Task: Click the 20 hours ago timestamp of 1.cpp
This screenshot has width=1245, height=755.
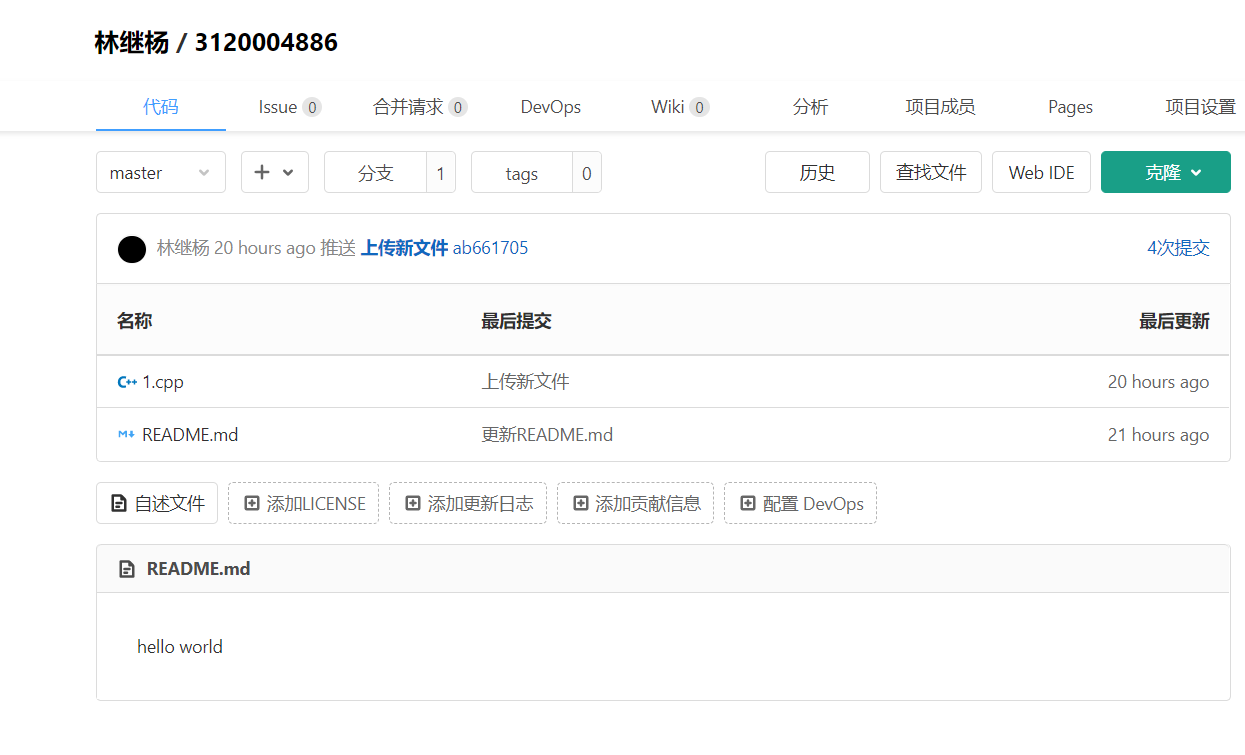Action: pyautogui.click(x=1158, y=382)
